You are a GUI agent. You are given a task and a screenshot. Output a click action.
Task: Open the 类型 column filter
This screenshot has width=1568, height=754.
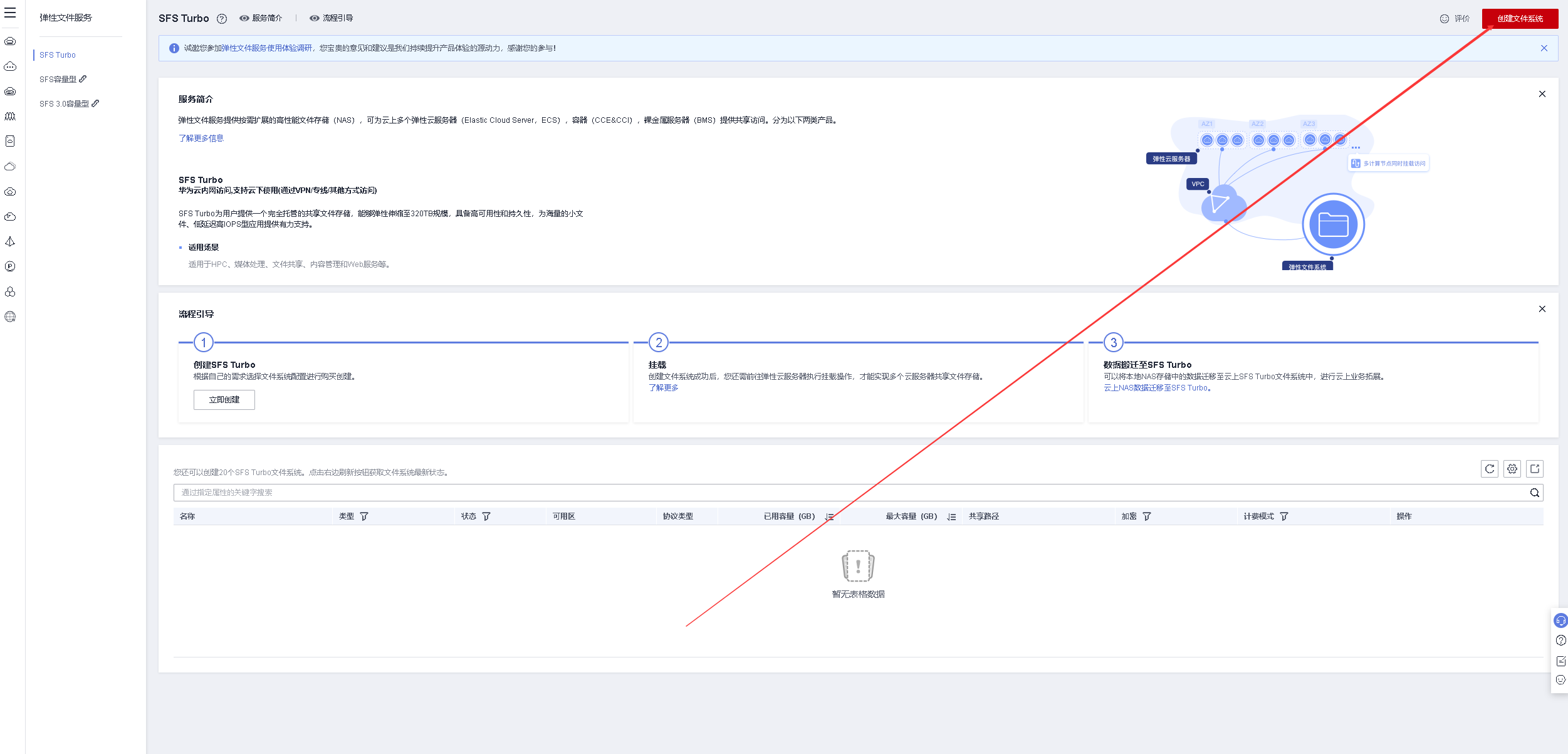pyautogui.click(x=364, y=516)
